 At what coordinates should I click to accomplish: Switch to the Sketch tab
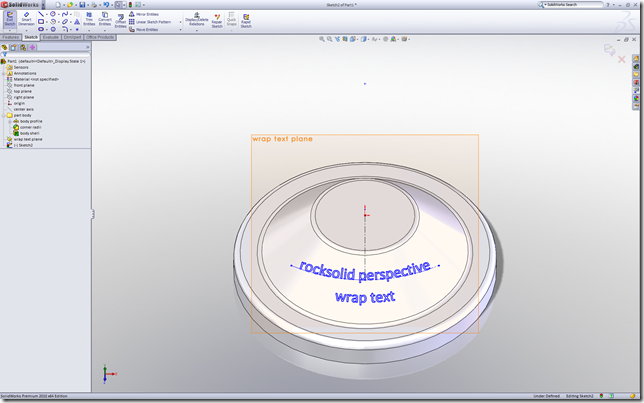[x=31, y=37]
